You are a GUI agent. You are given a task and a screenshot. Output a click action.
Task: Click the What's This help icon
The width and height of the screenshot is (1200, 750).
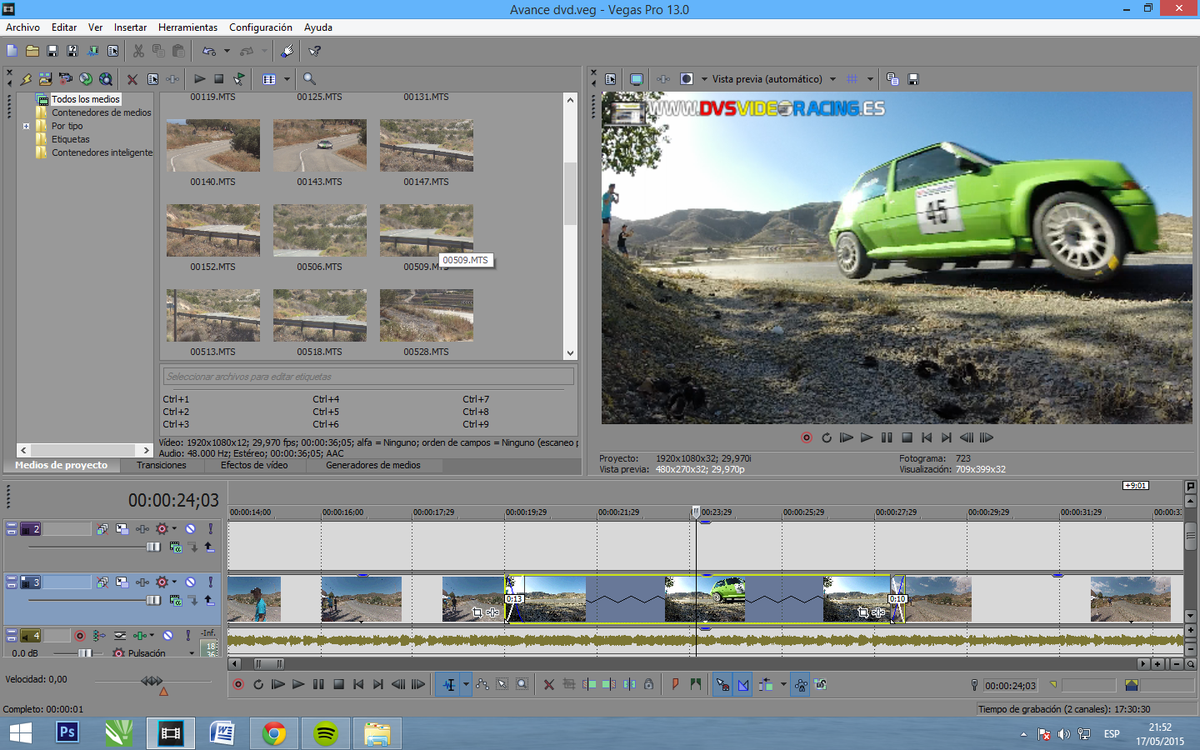pyautogui.click(x=314, y=50)
